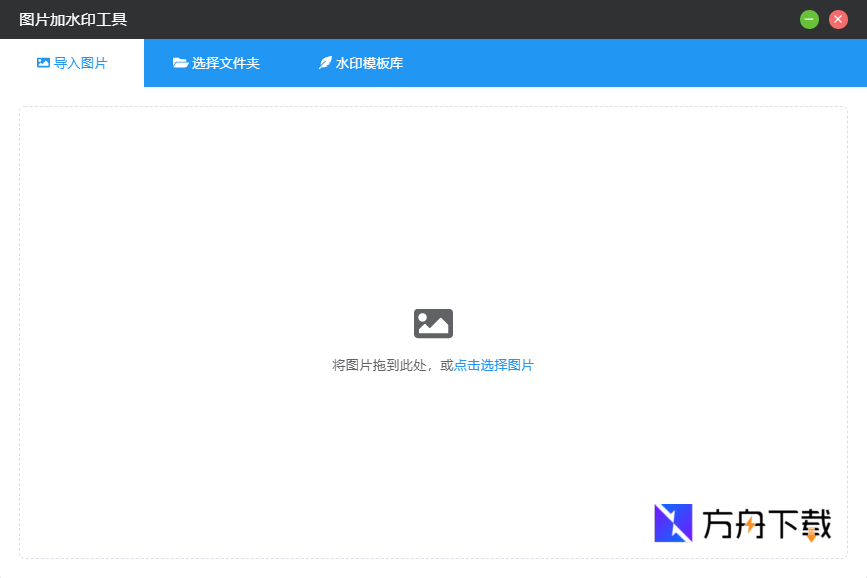Click the green minimize button

(809, 19)
